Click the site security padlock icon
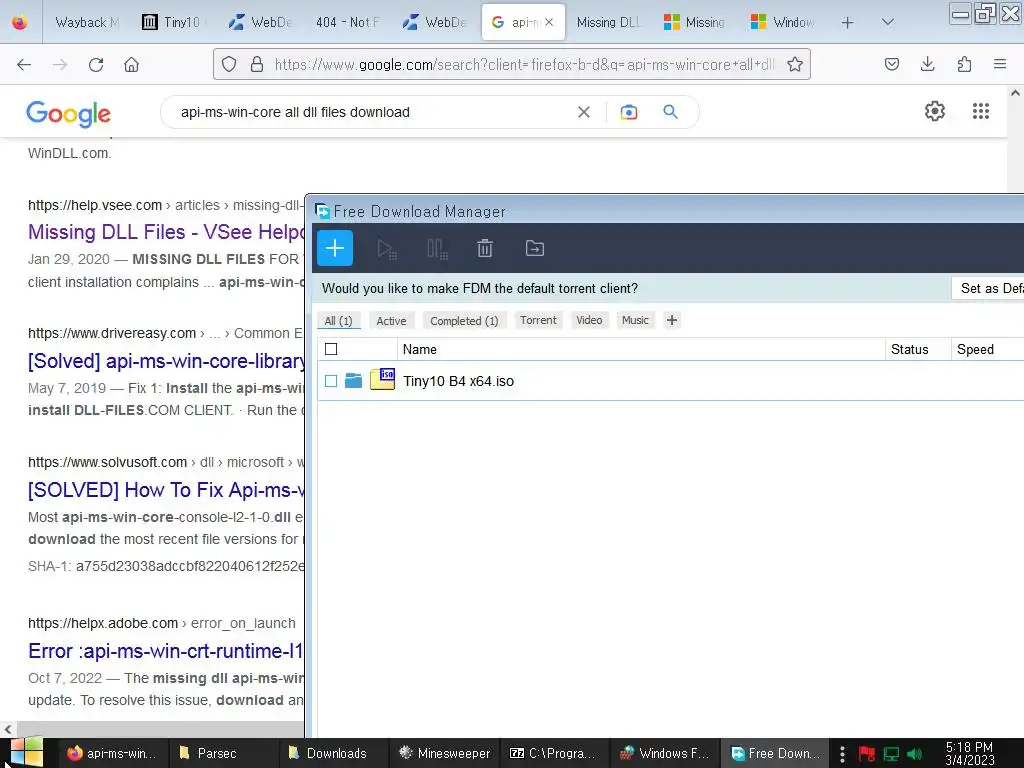Screen dimensions: 1024x768 257,64
